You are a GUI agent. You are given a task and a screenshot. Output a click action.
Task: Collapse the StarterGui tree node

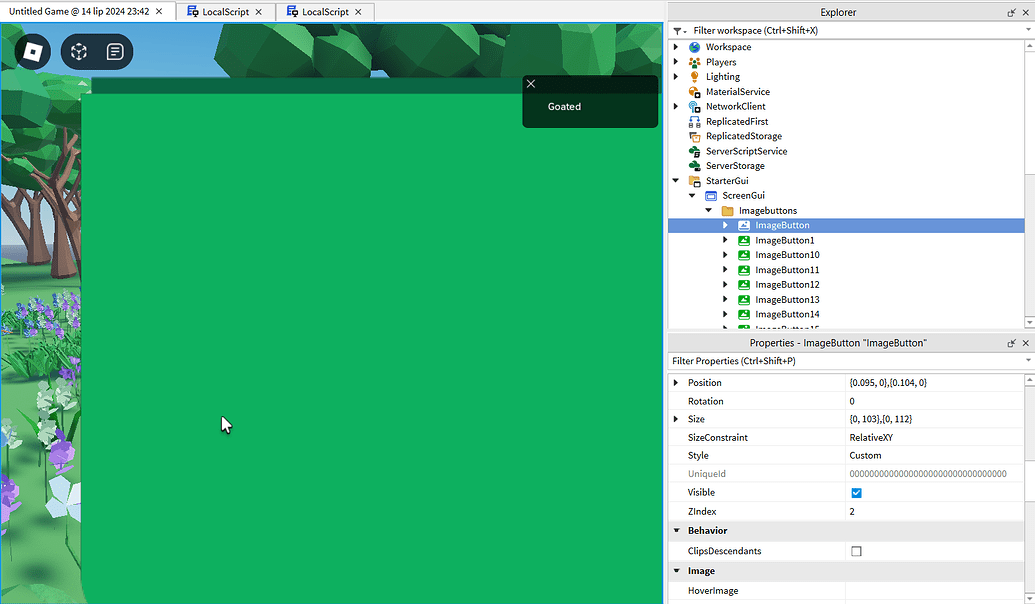click(676, 180)
